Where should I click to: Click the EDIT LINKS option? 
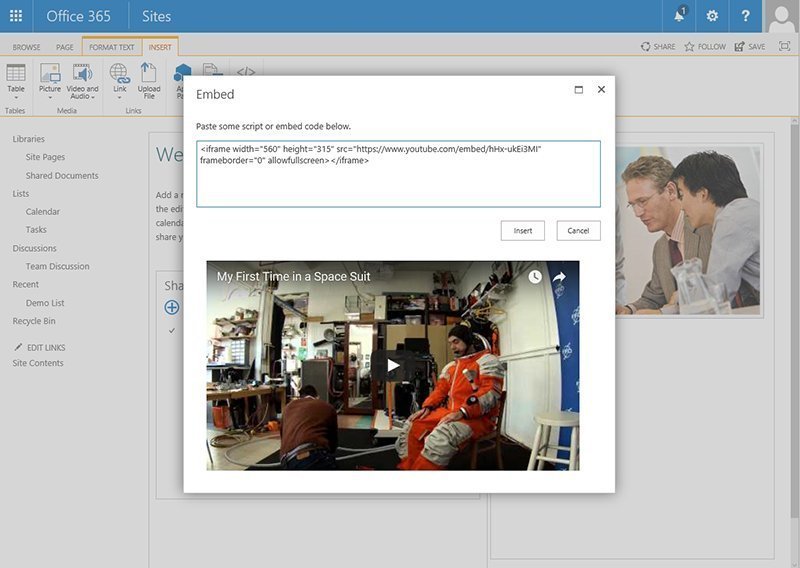46,347
